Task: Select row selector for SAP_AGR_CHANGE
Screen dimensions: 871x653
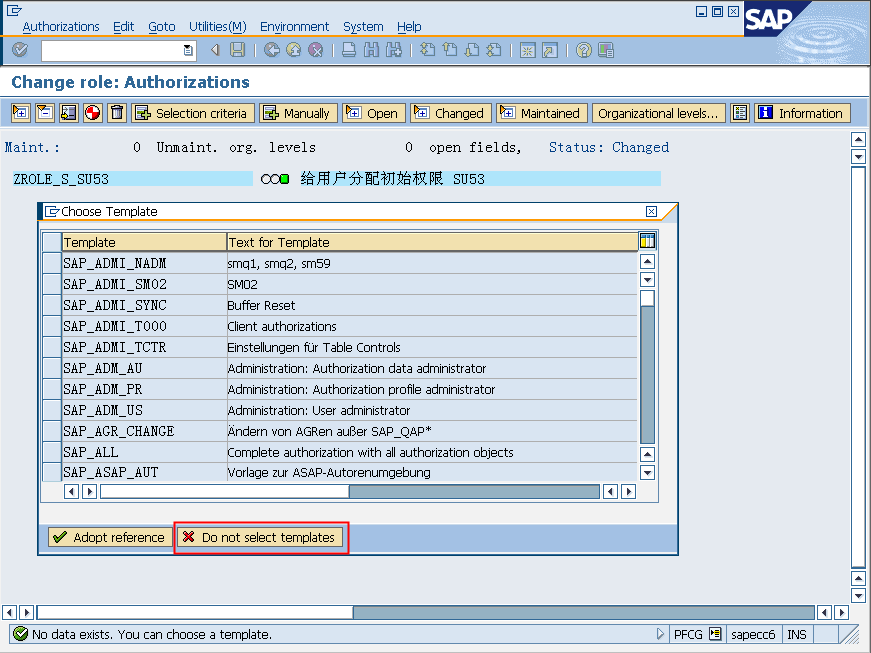Action: 52,431
